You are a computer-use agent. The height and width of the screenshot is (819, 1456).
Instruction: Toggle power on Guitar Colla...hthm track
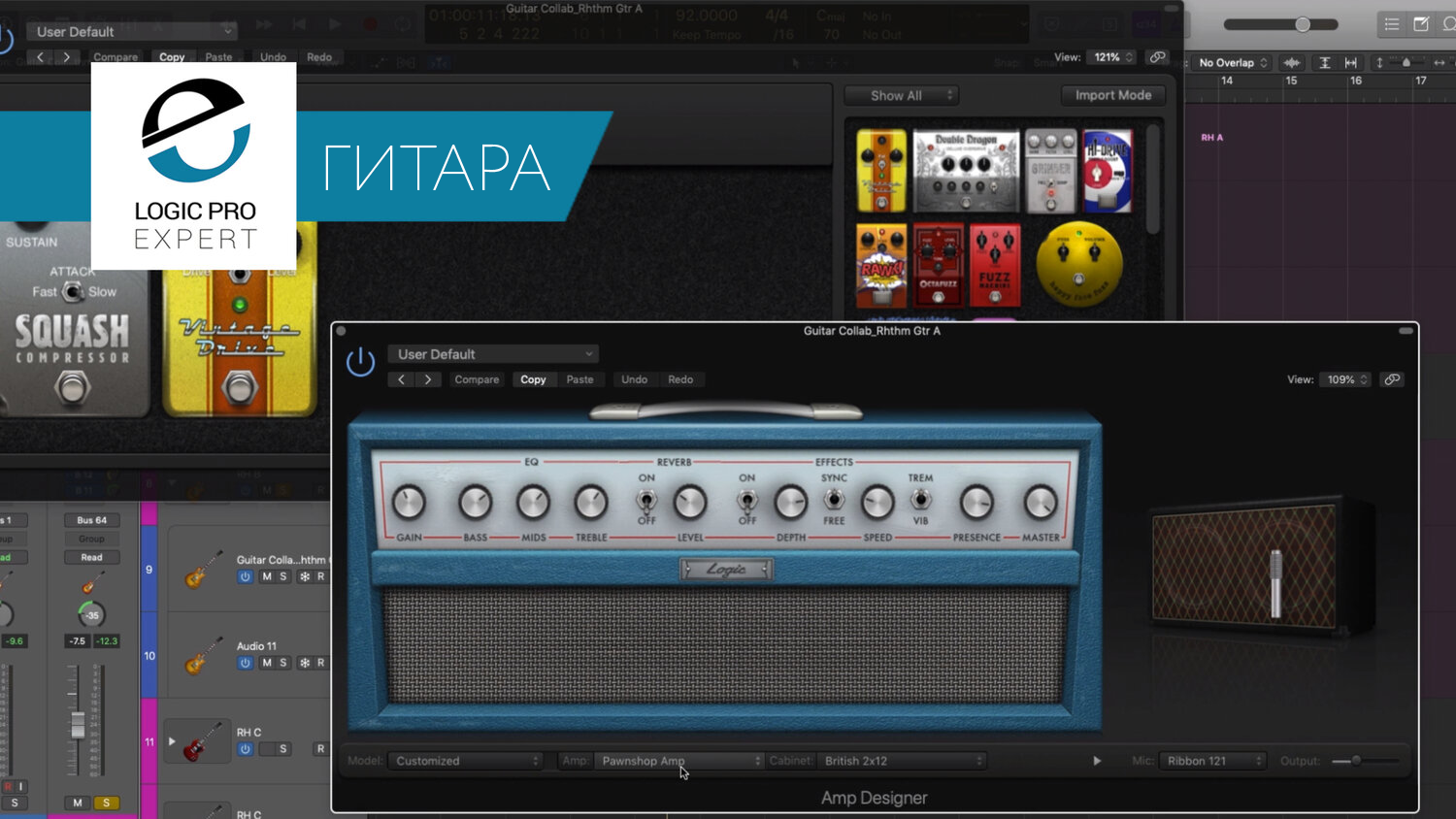pos(245,576)
